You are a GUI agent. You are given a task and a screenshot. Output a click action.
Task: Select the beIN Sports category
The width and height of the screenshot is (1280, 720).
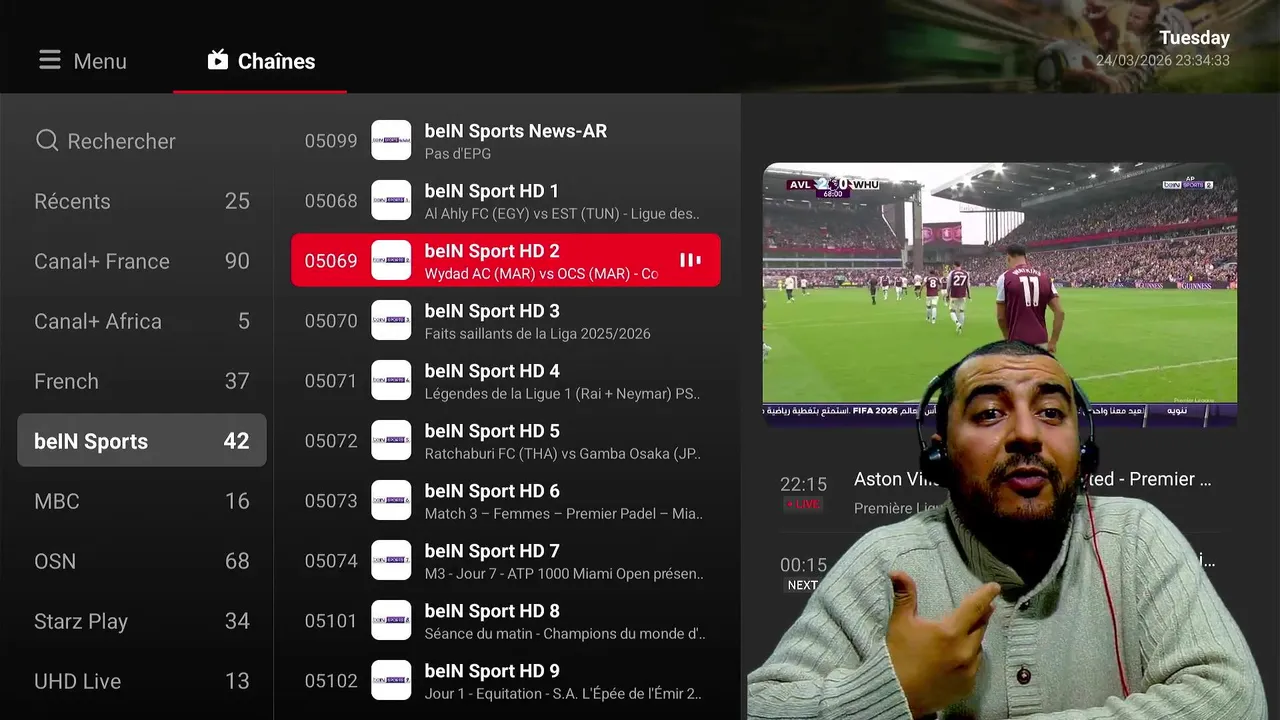142,441
